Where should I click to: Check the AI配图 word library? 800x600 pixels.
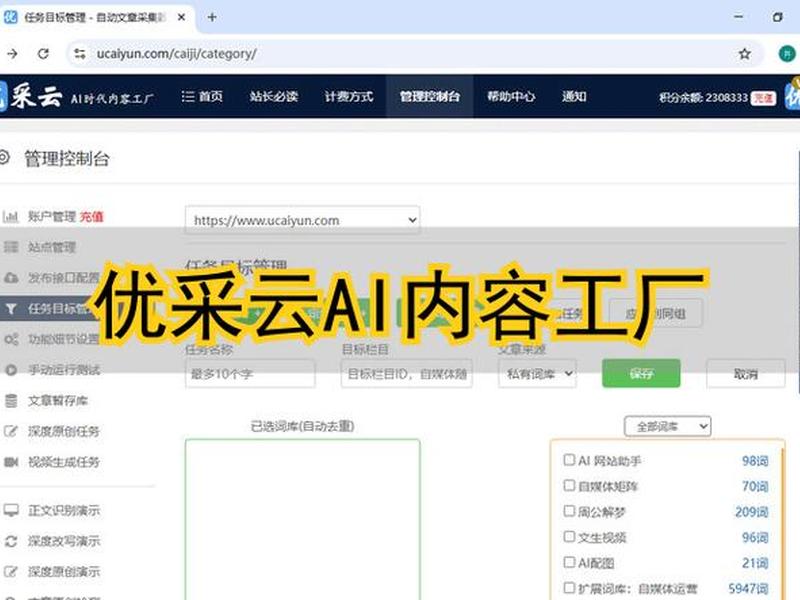569,562
